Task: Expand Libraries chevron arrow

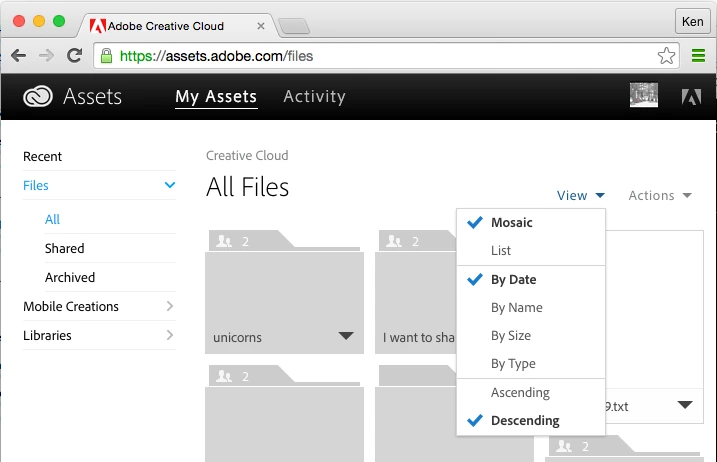Action: [170, 335]
